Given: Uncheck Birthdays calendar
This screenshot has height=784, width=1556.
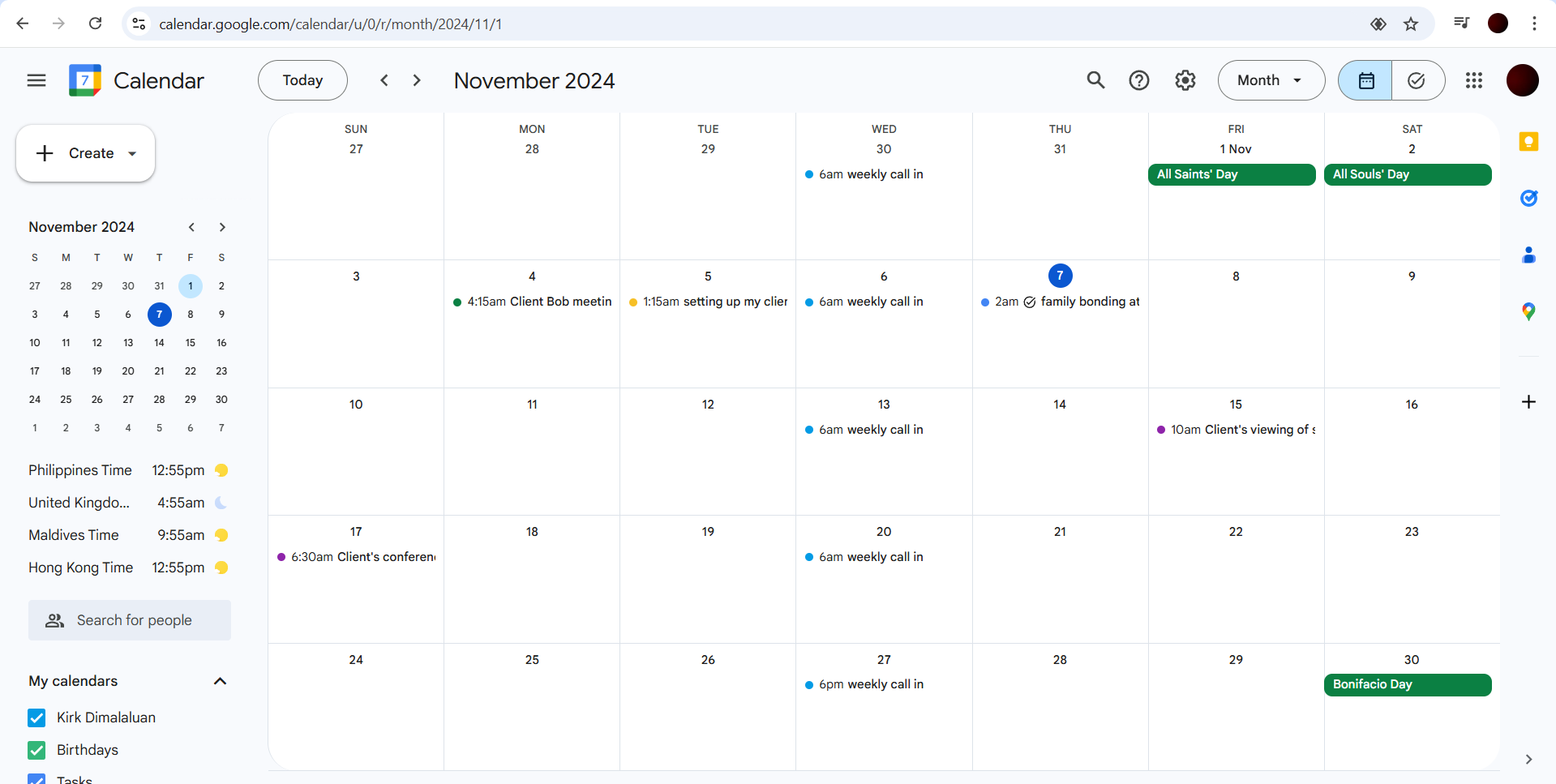Looking at the screenshot, I should click(36, 750).
